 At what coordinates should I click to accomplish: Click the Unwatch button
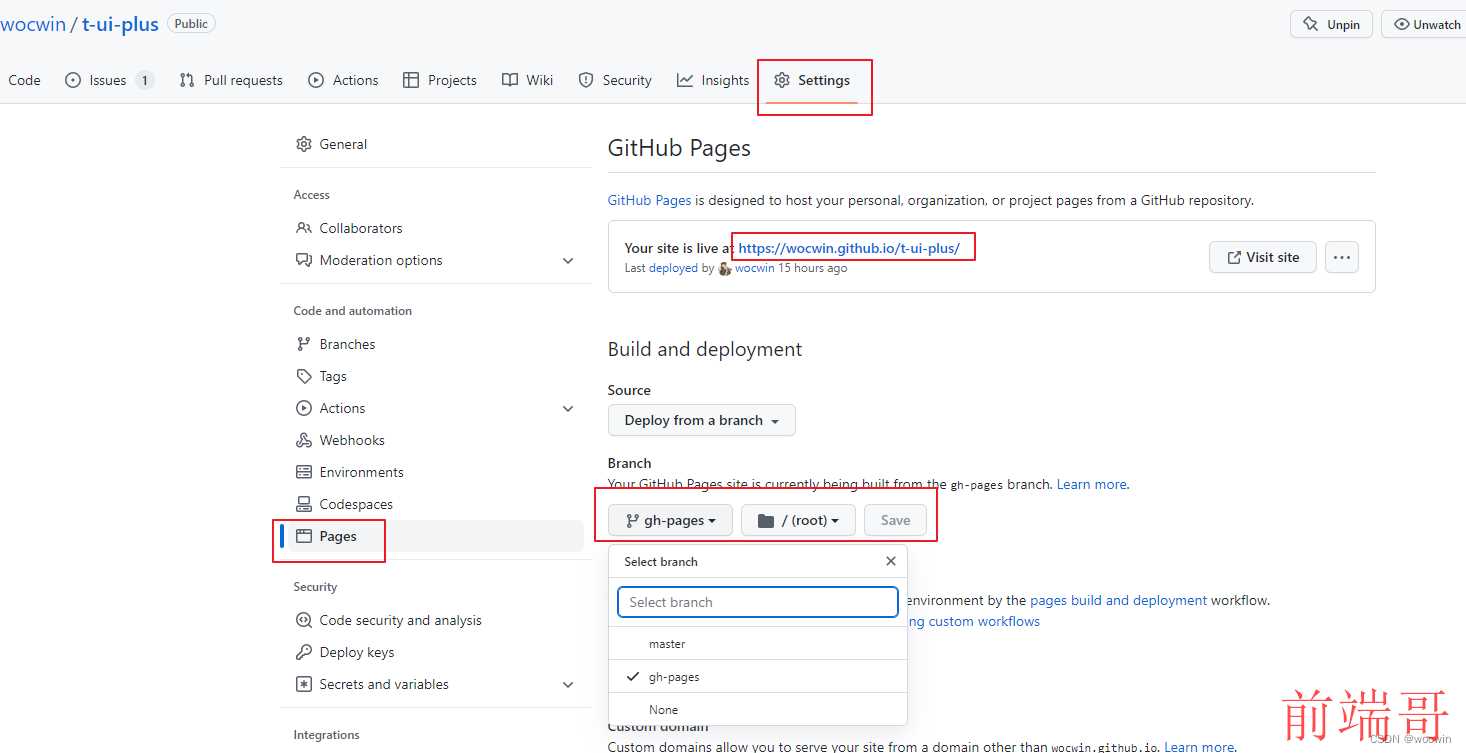point(1424,24)
